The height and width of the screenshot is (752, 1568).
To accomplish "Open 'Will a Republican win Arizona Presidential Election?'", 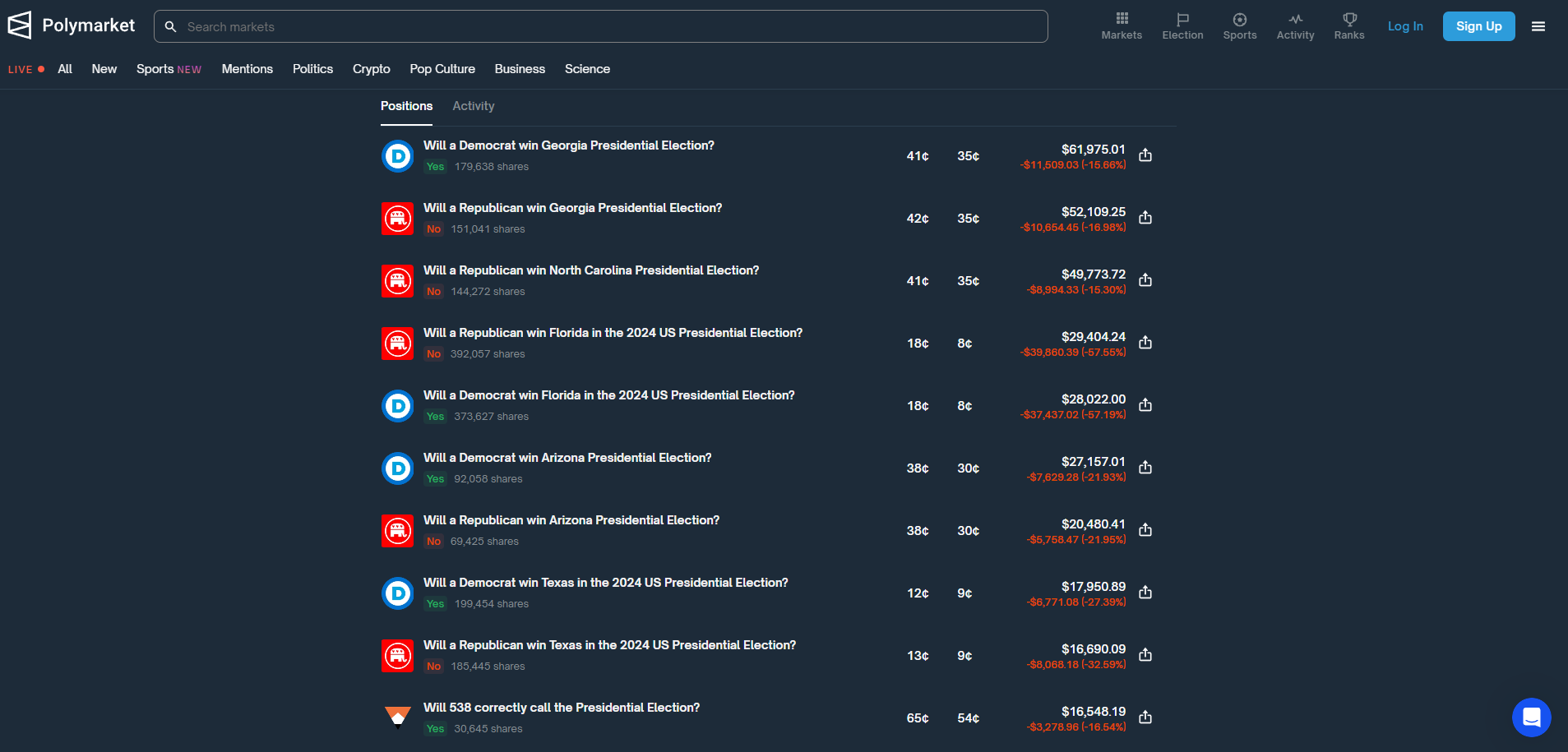I will 571,520.
